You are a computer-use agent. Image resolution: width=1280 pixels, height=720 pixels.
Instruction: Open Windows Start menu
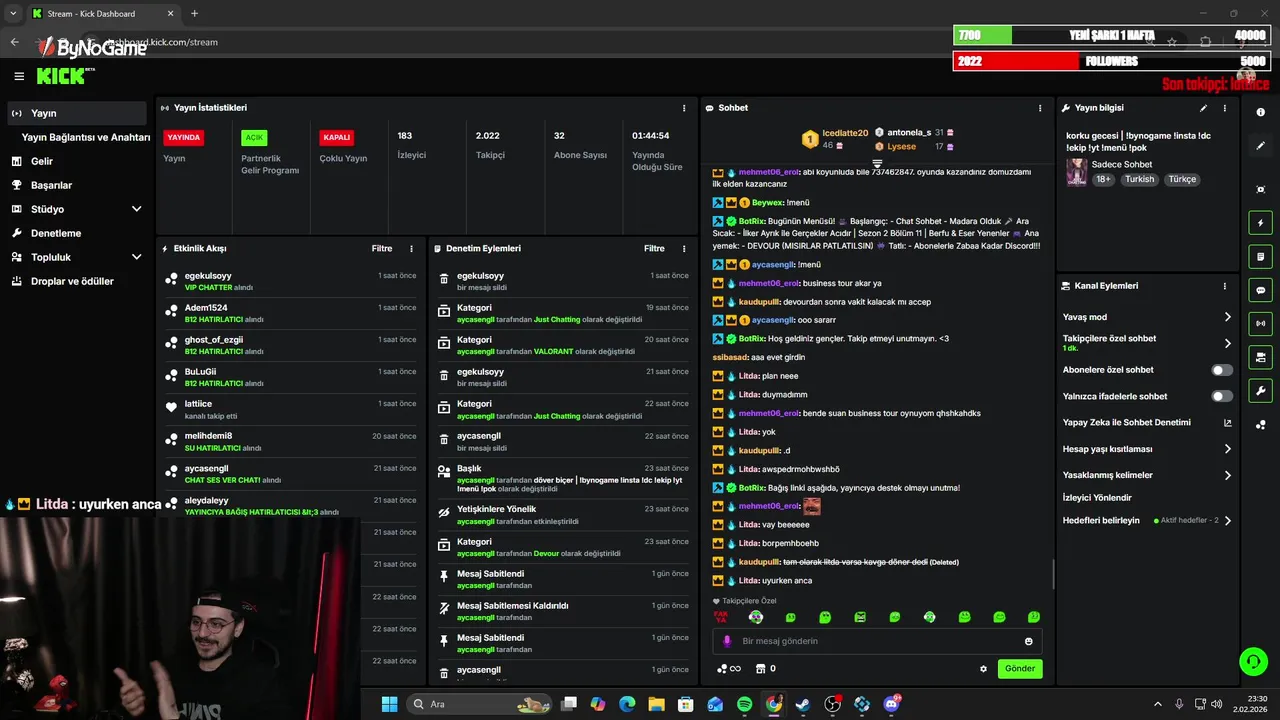[390, 704]
